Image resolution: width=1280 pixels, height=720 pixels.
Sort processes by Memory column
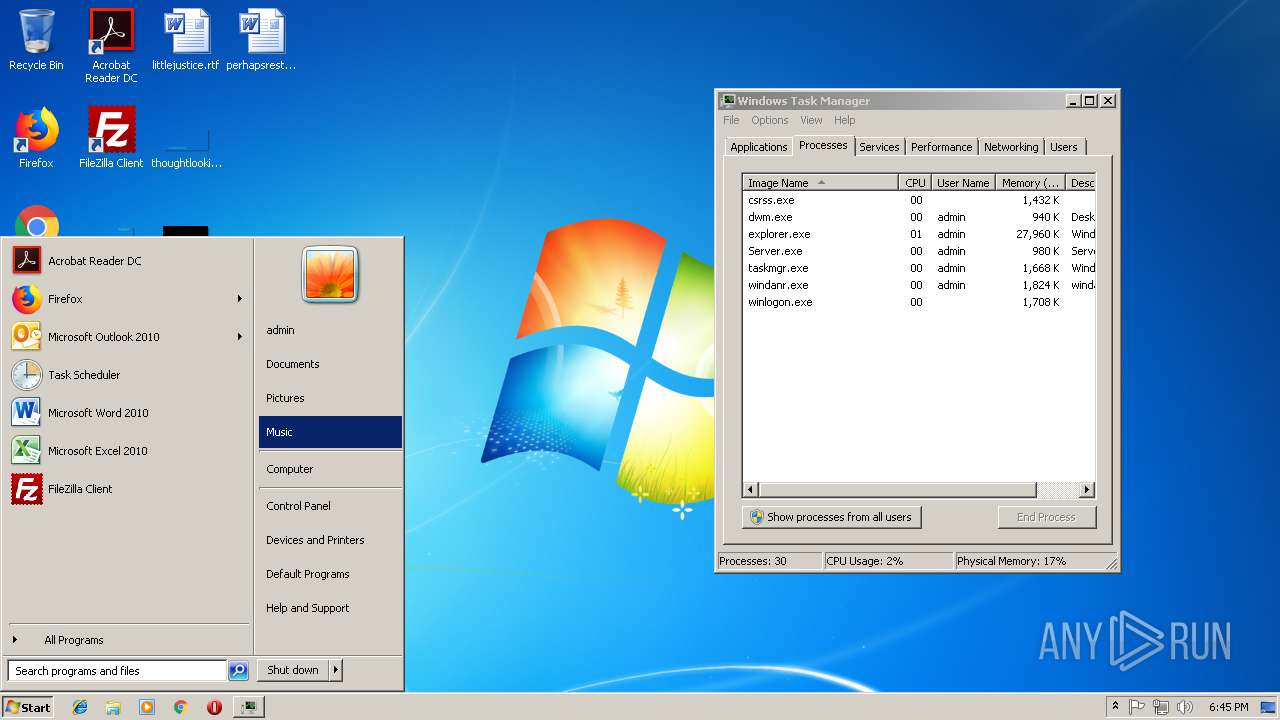[1030, 183]
